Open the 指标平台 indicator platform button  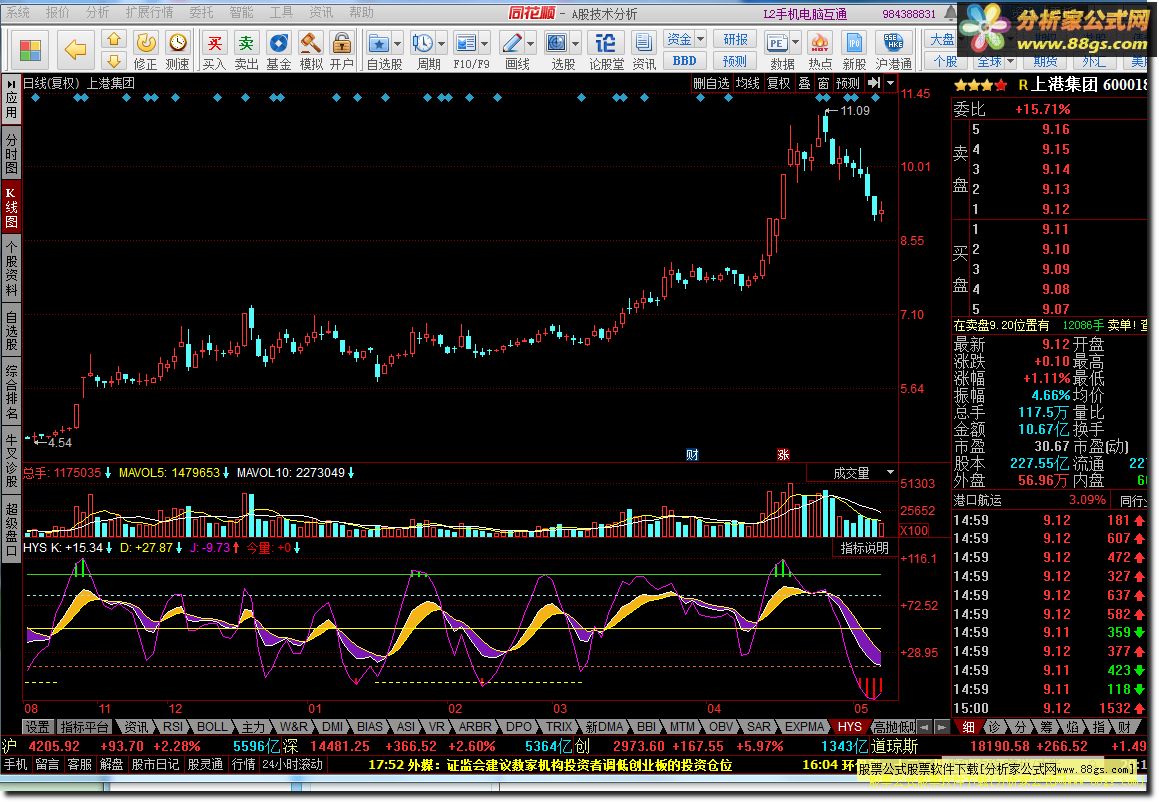click(84, 727)
